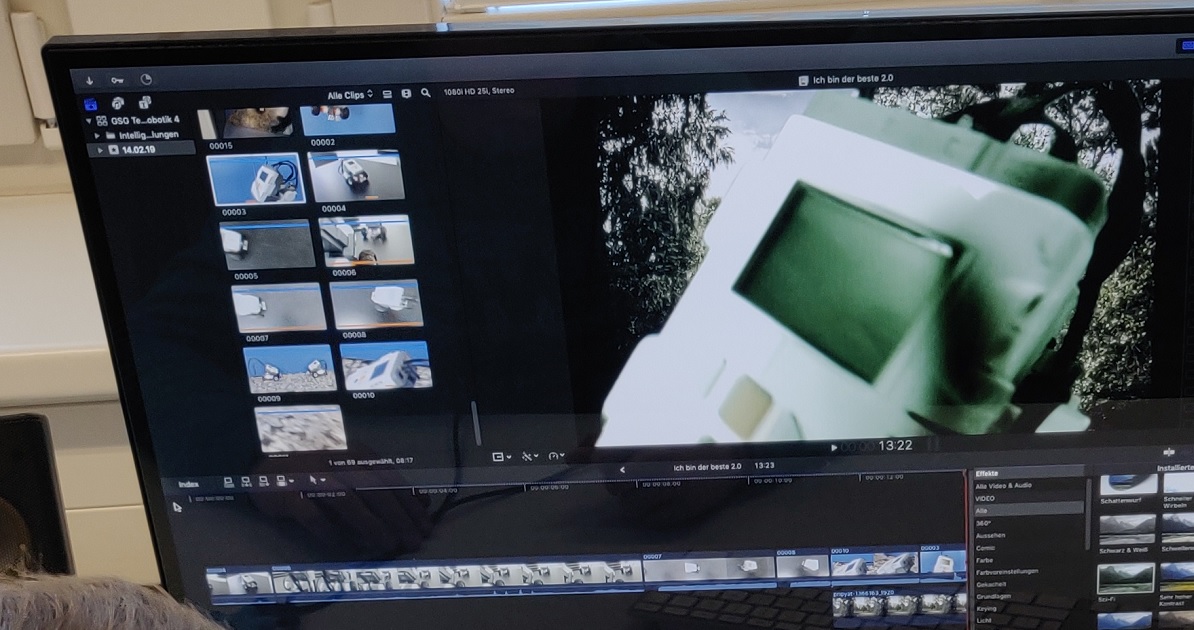Select the Keying effects category
Image resolution: width=1194 pixels, height=630 pixels.
pyautogui.click(x=986, y=608)
